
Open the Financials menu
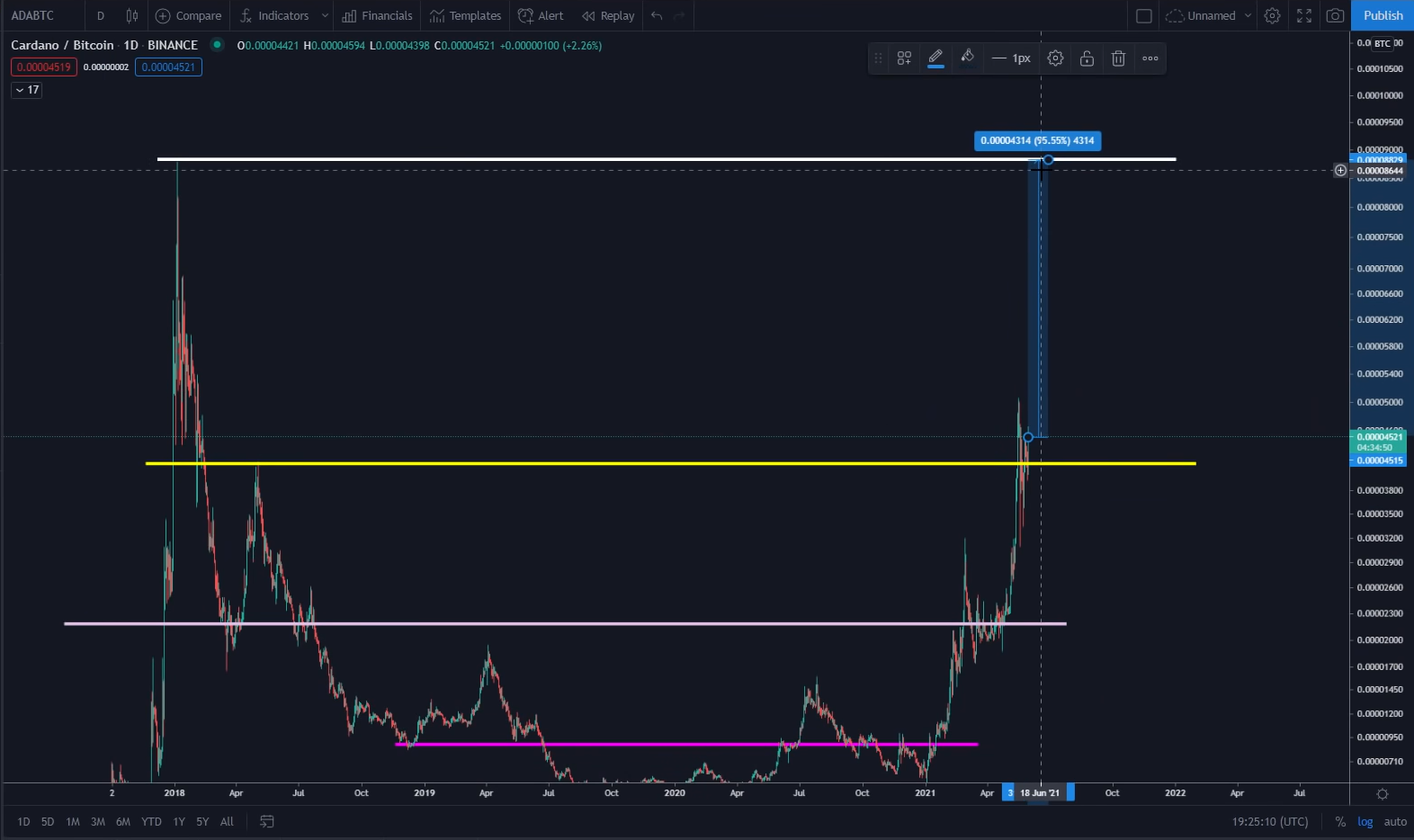click(377, 15)
